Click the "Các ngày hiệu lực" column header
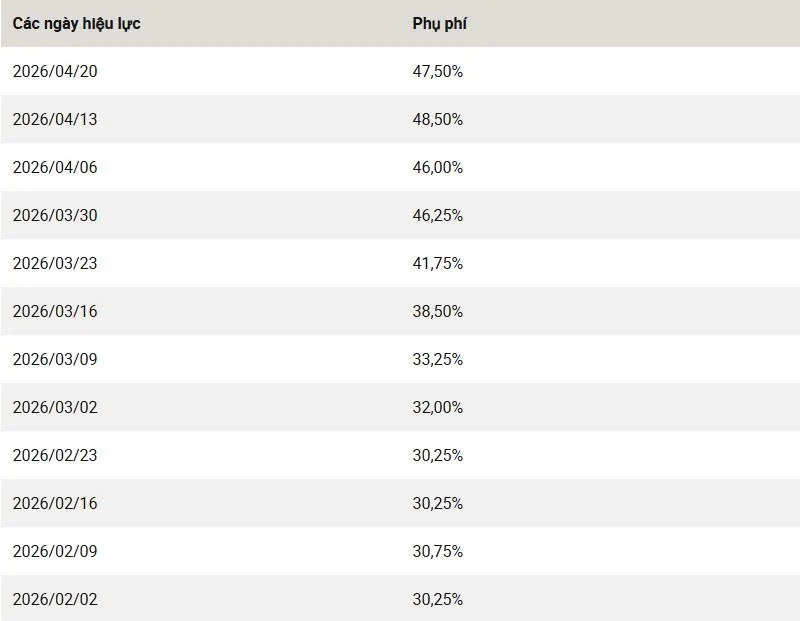Image resolution: width=800 pixels, height=621 pixels. pyautogui.click(x=76, y=23)
